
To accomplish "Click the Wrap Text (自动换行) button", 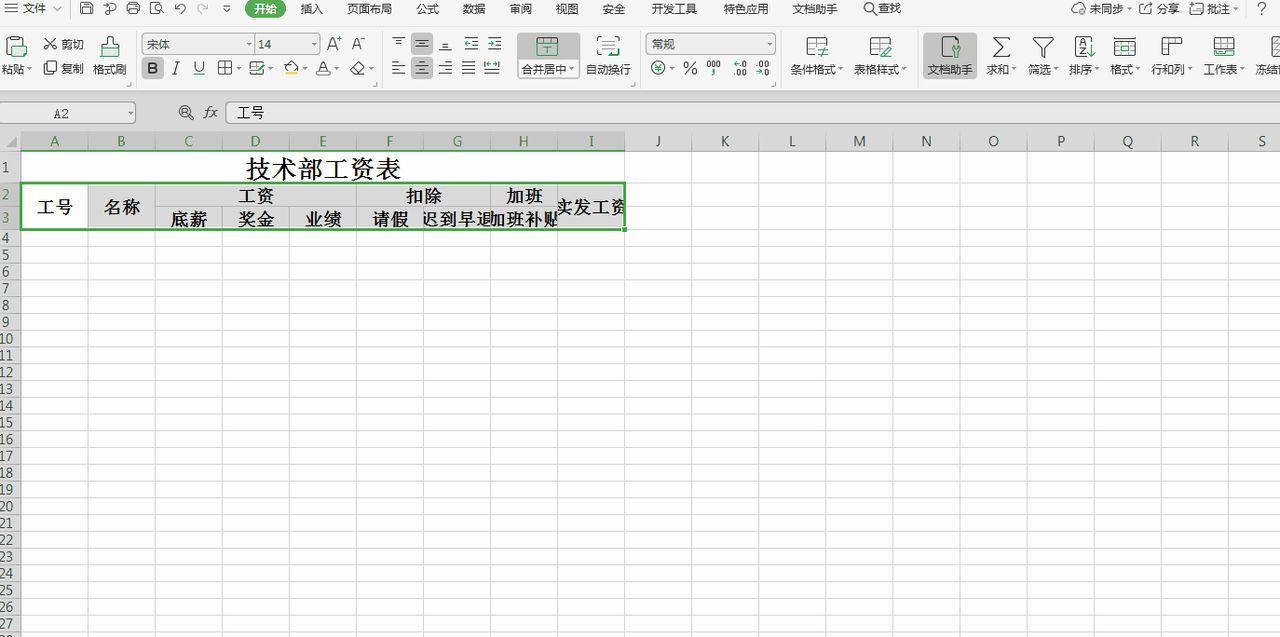I will (608, 56).
